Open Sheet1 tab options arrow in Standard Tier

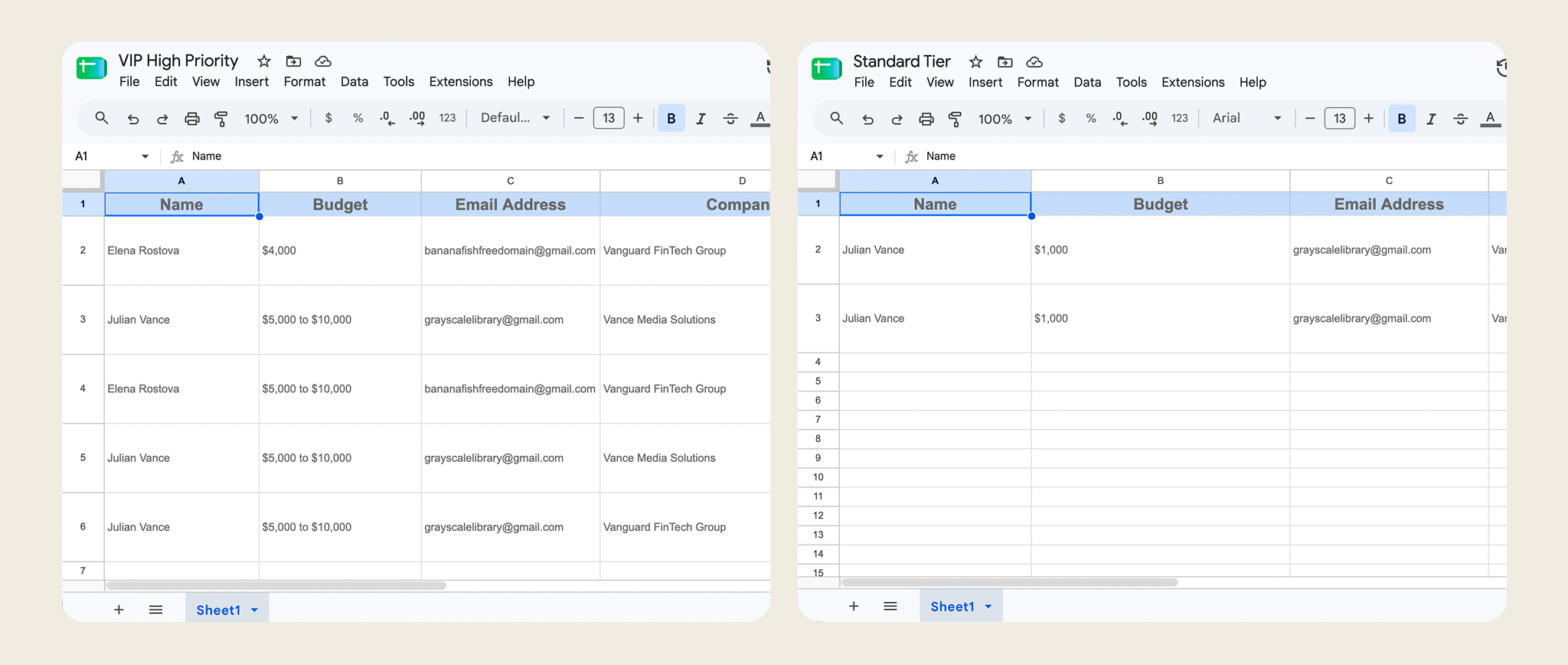[988, 607]
